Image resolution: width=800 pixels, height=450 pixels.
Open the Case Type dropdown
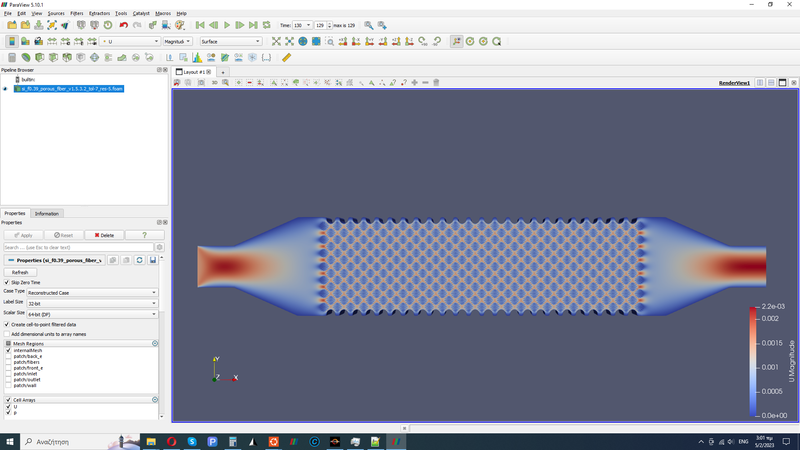coord(92,292)
